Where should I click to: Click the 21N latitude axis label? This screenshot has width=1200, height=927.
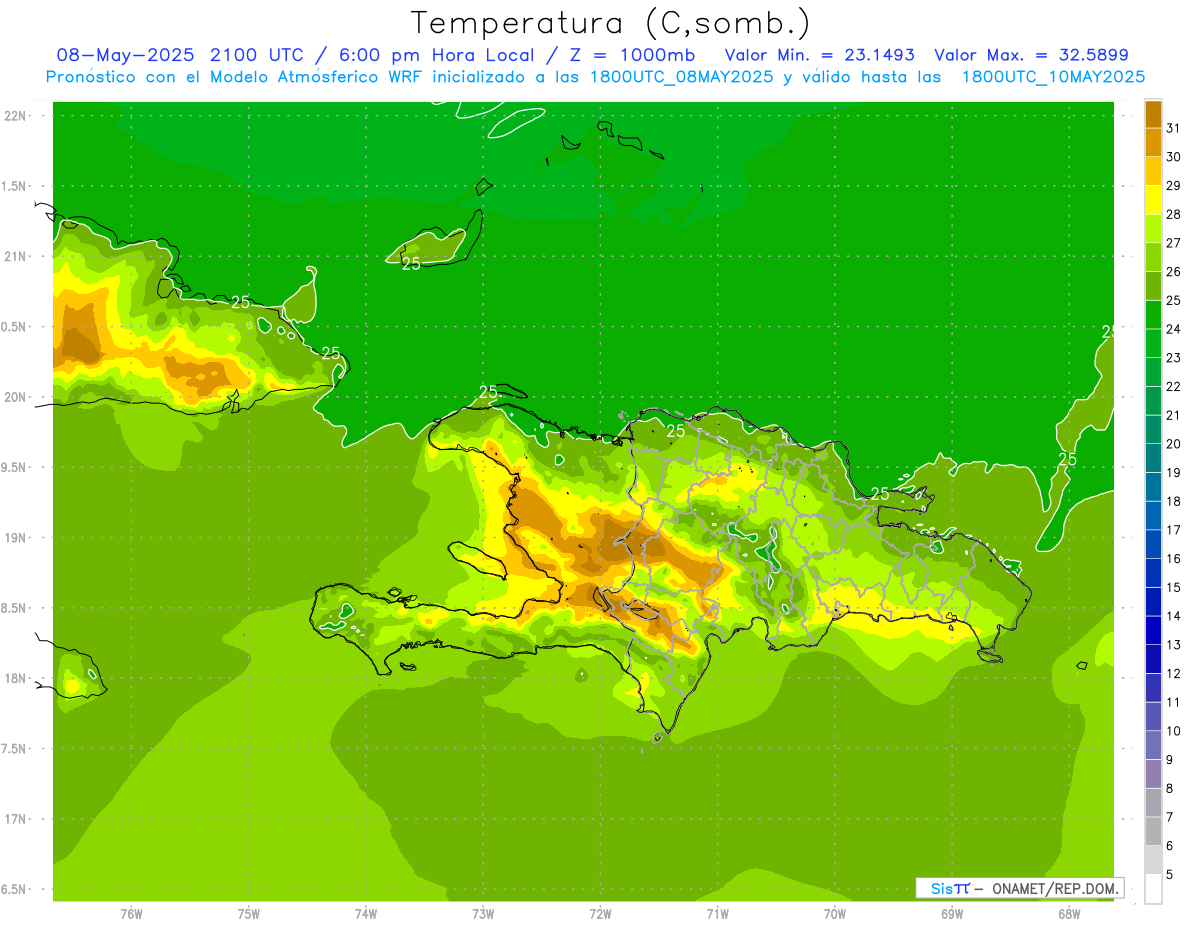pyautogui.click(x=15, y=257)
